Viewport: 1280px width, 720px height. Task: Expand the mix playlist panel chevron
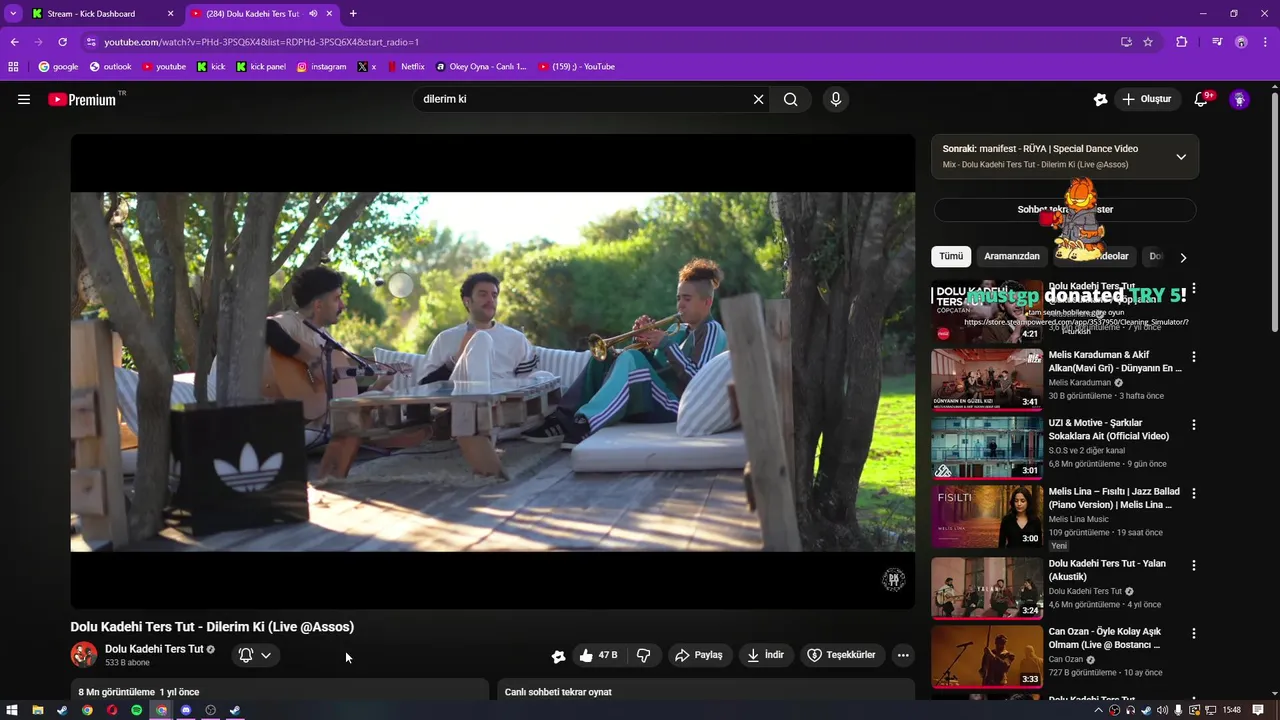click(x=1181, y=157)
